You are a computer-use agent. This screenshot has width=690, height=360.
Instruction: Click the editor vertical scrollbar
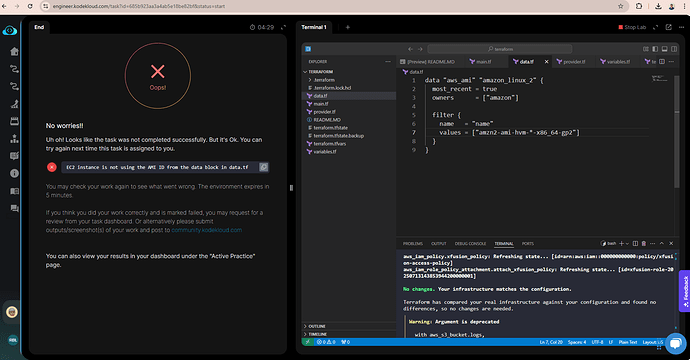(x=677, y=132)
